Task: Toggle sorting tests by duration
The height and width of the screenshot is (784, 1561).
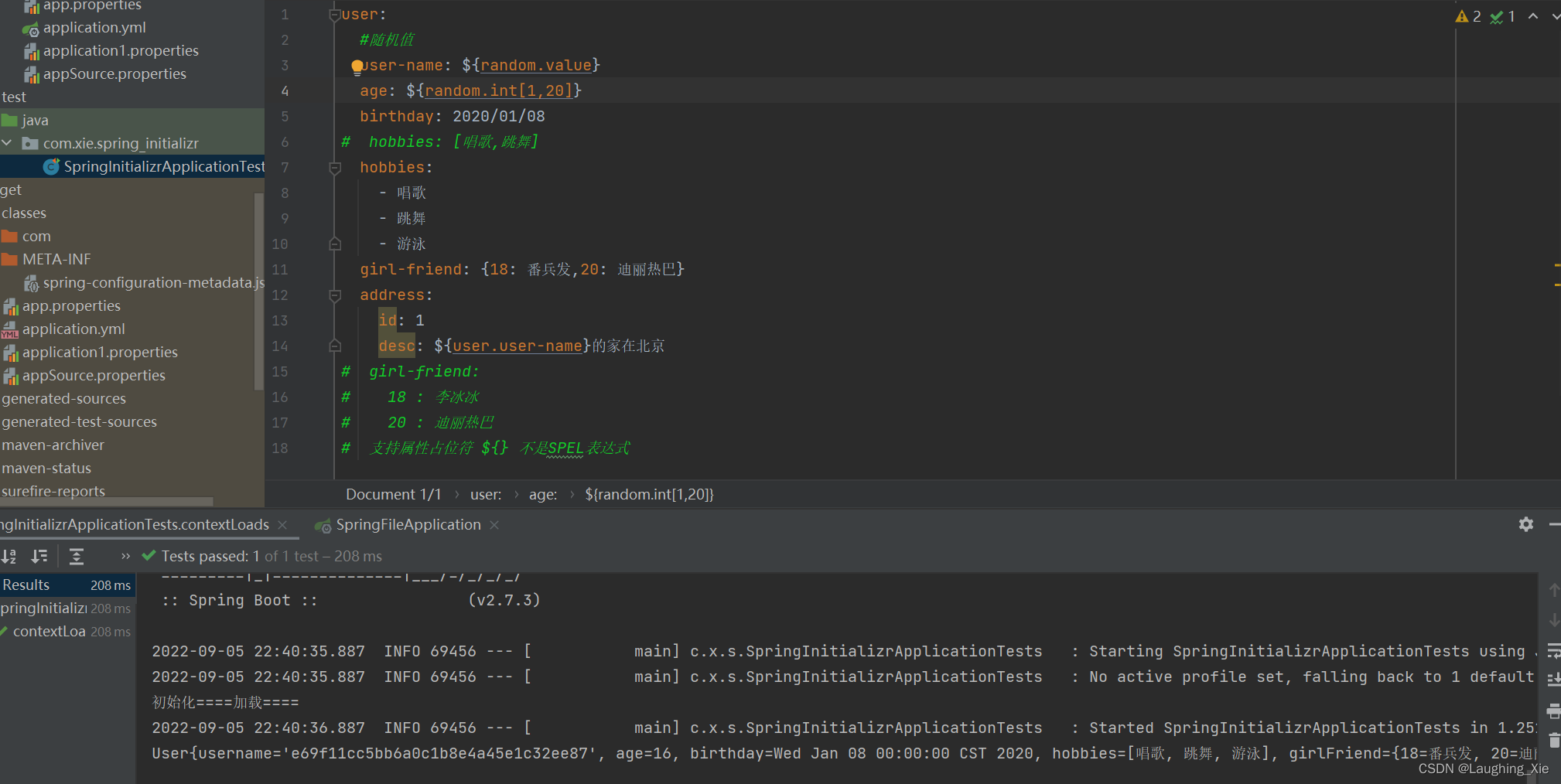Action: click(x=39, y=556)
